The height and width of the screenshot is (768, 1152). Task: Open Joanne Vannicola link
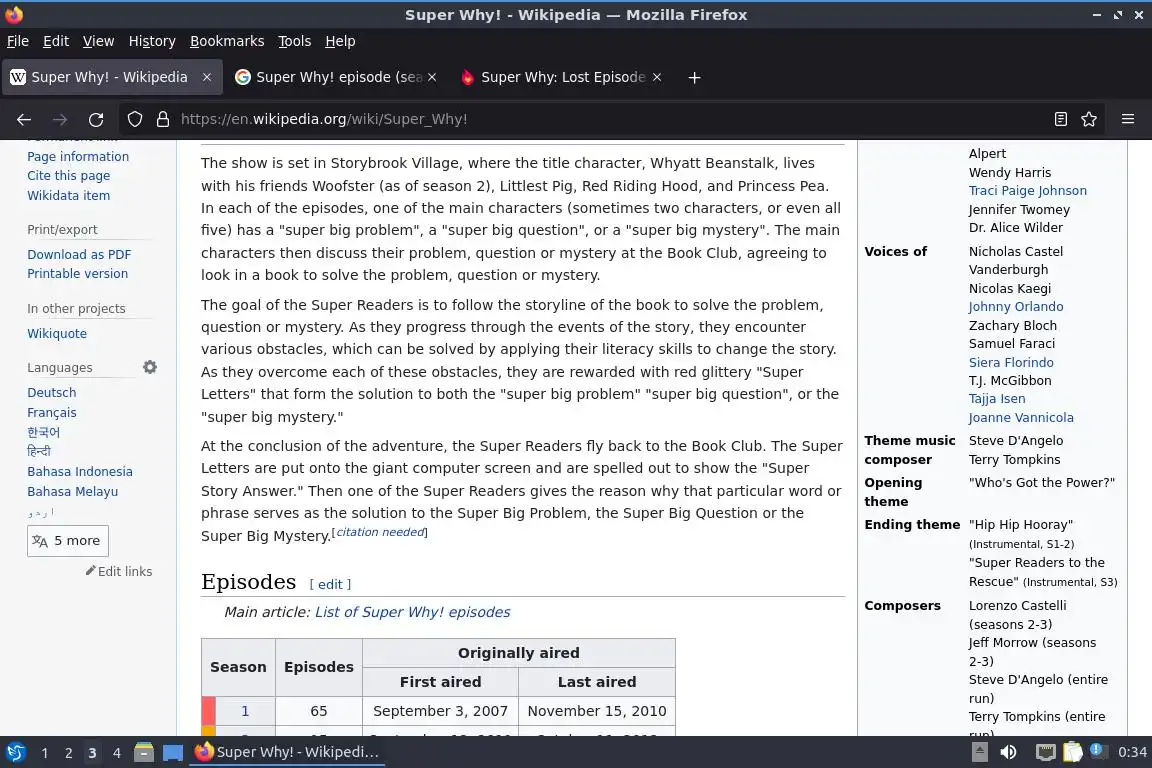[1020, 417]
